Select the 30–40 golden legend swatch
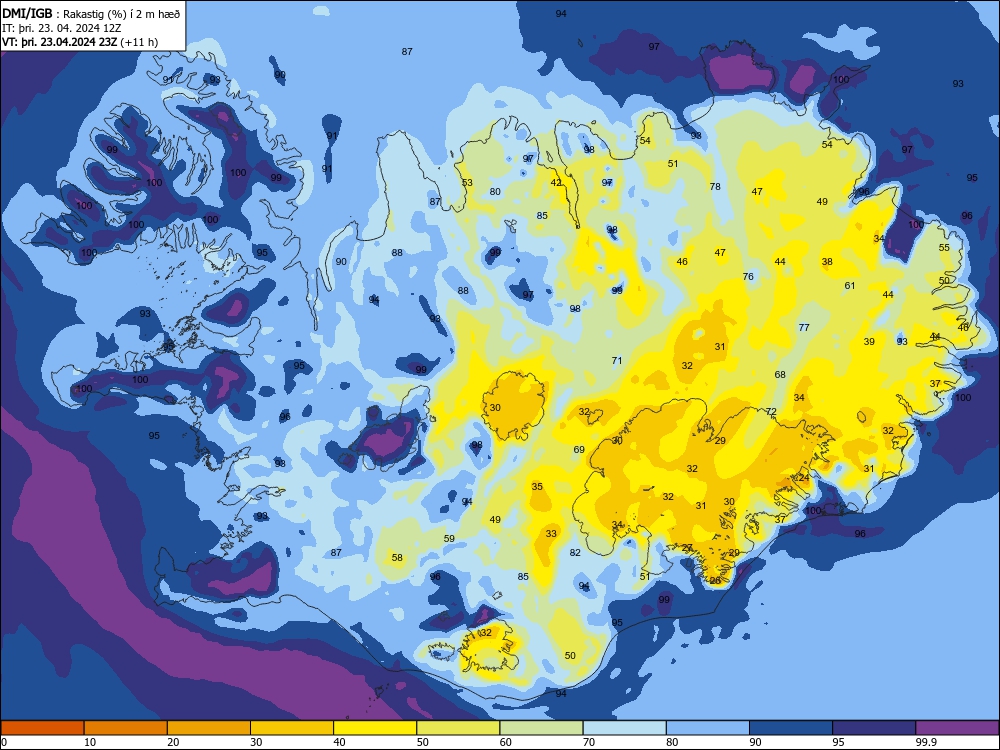 click(x=292, y=728)
